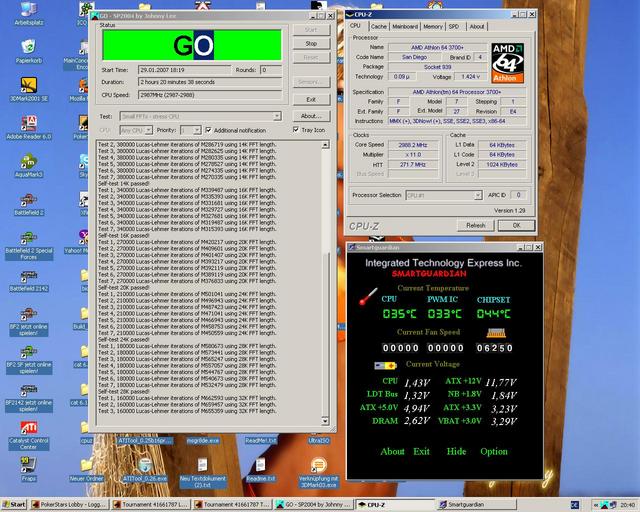Click the Sensors... button in SP2004

coord(311,82)
